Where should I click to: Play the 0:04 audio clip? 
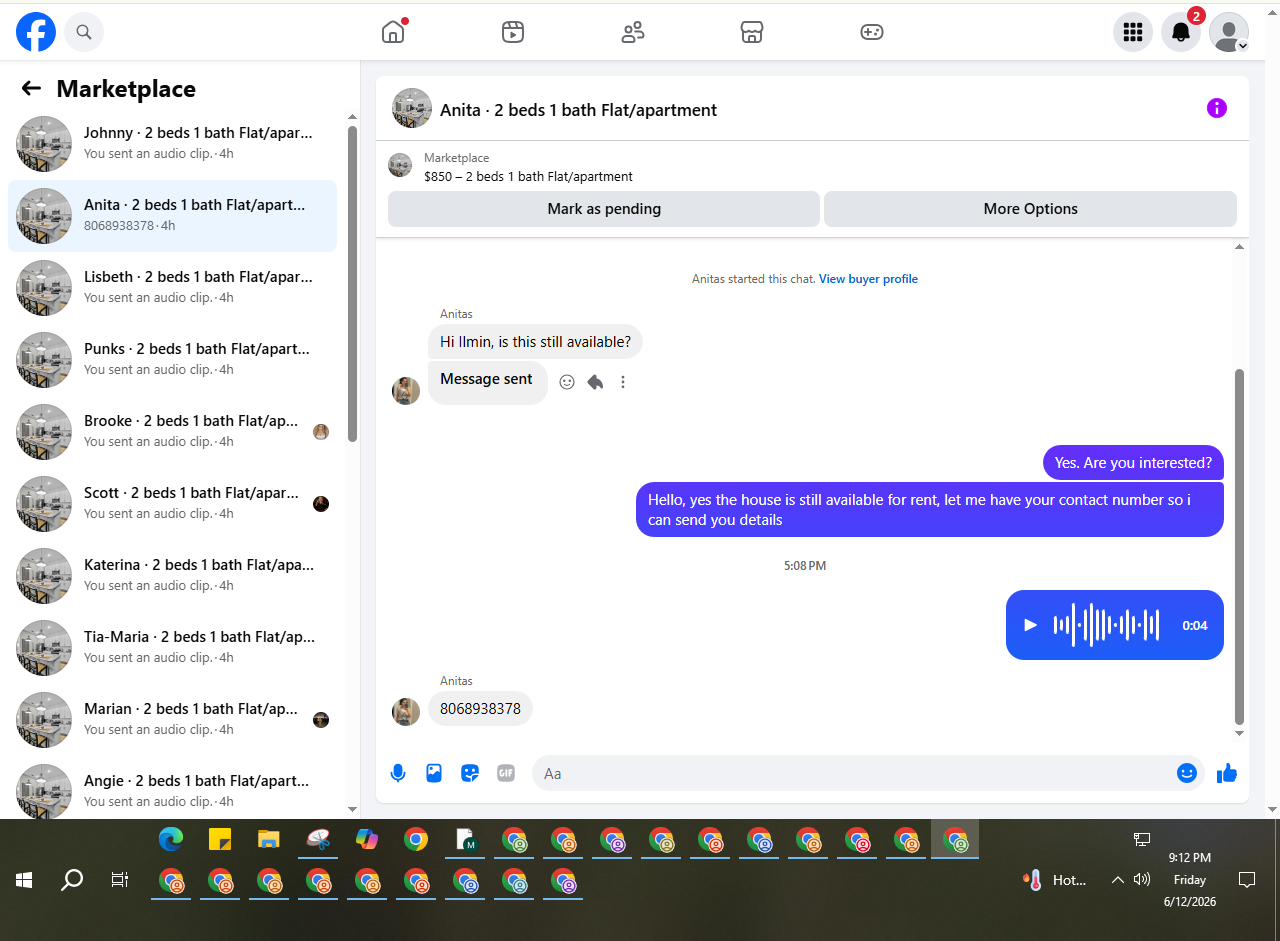click(x=1031, y=625)
